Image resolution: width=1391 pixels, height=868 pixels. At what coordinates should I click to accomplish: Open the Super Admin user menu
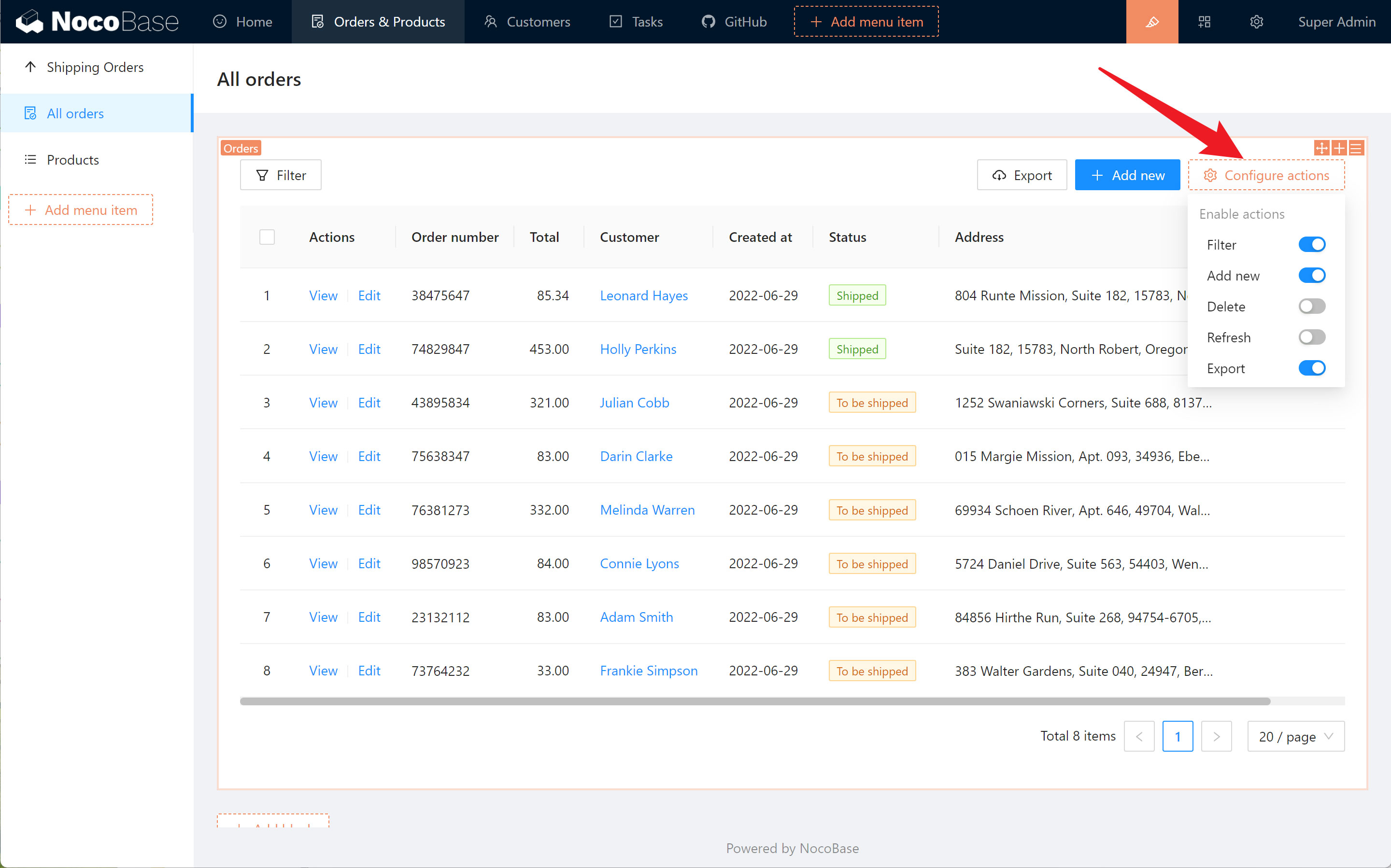pos(1336,22)
